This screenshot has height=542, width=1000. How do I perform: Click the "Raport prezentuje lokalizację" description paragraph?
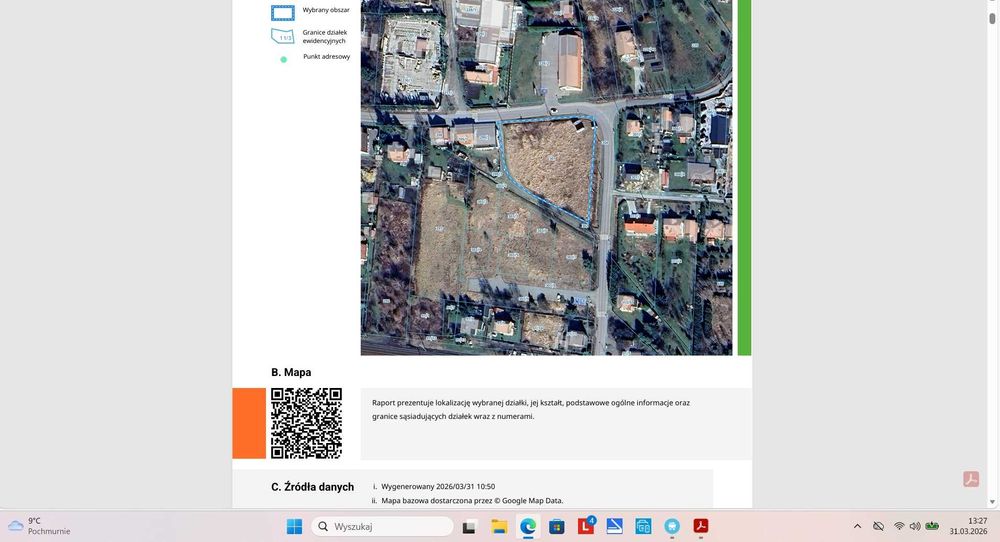531,409
